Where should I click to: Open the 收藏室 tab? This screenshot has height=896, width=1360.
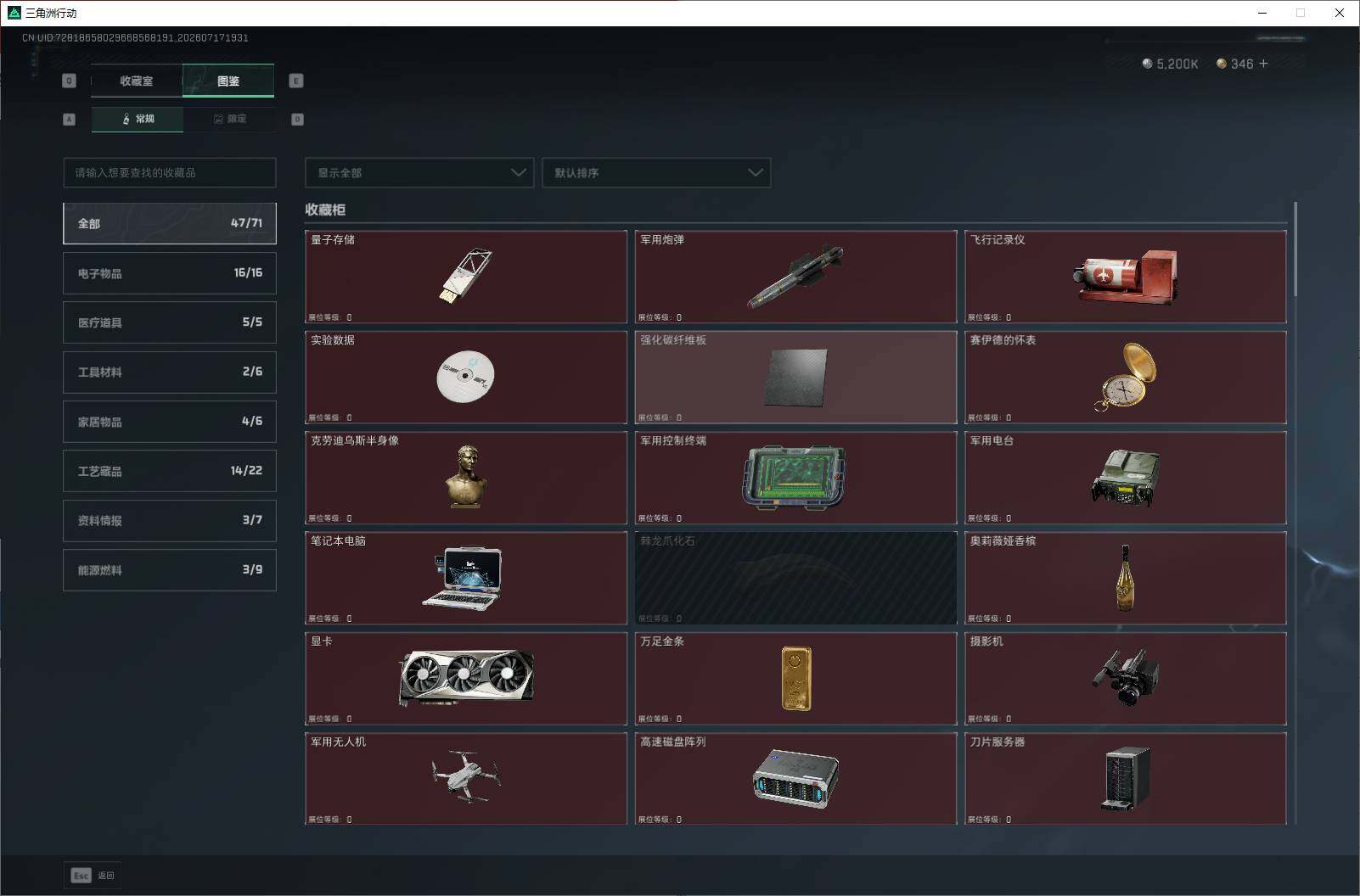(137, 81)
